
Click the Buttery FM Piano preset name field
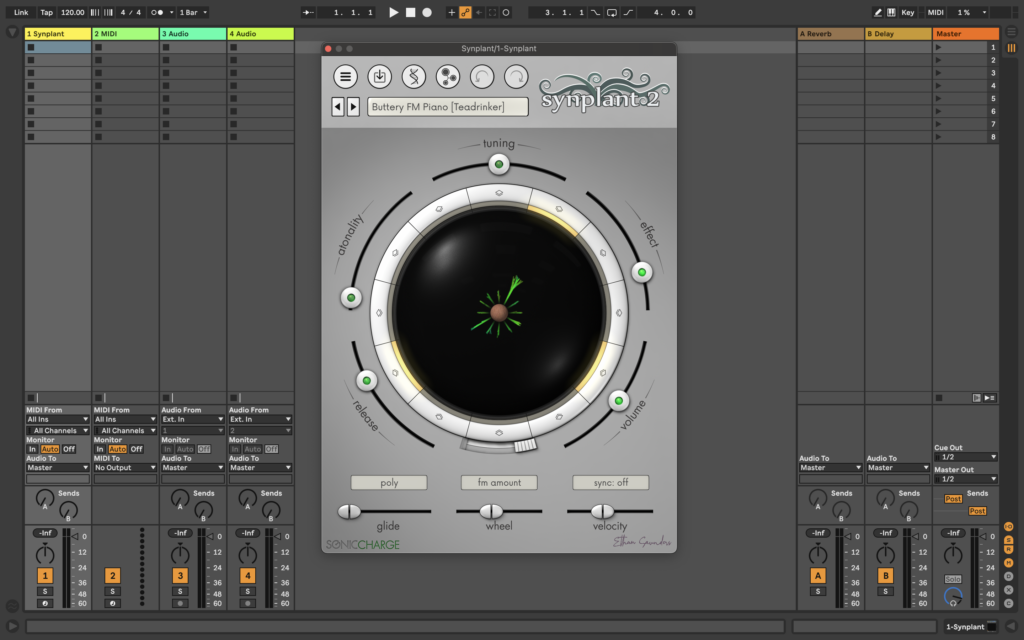click(x=448, y=106)
